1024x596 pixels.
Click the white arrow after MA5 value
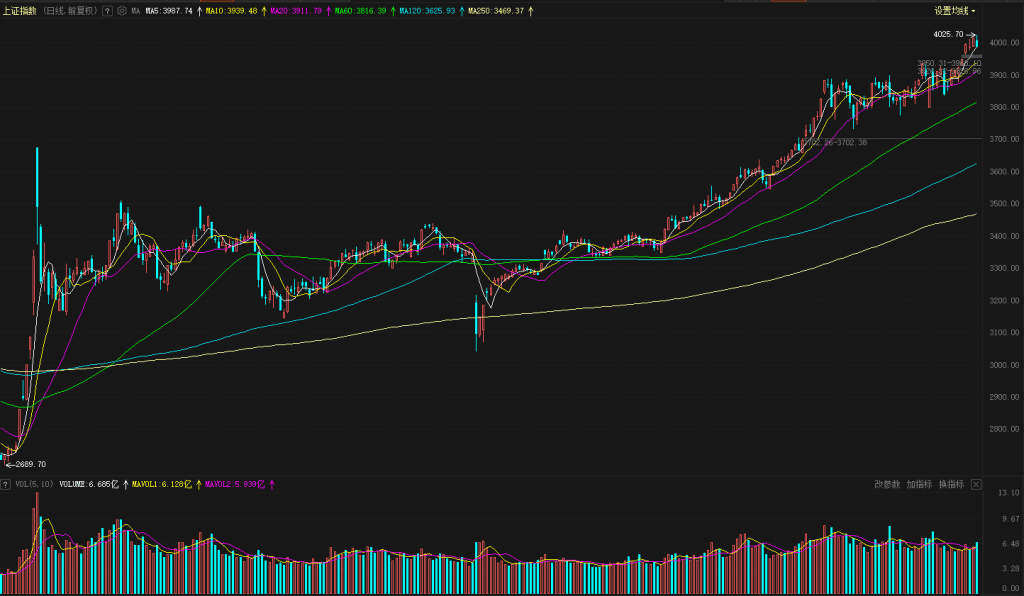[199, 11]
